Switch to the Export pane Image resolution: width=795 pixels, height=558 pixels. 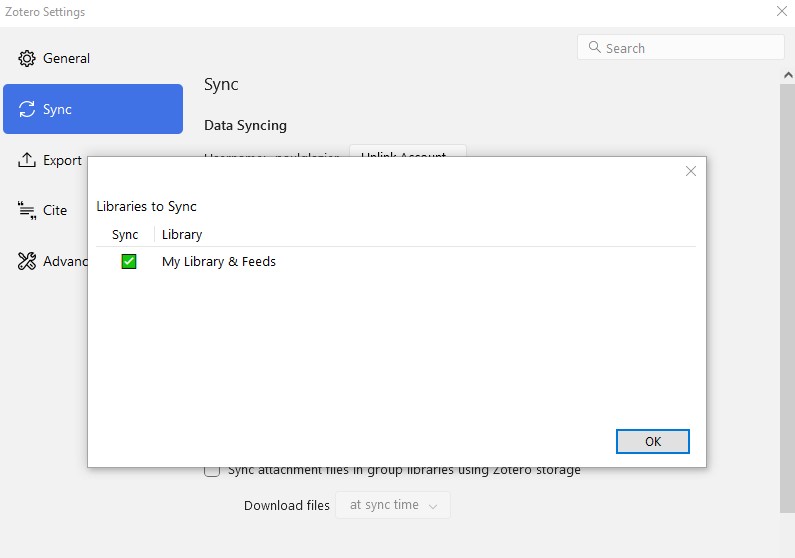pos(62,160)
